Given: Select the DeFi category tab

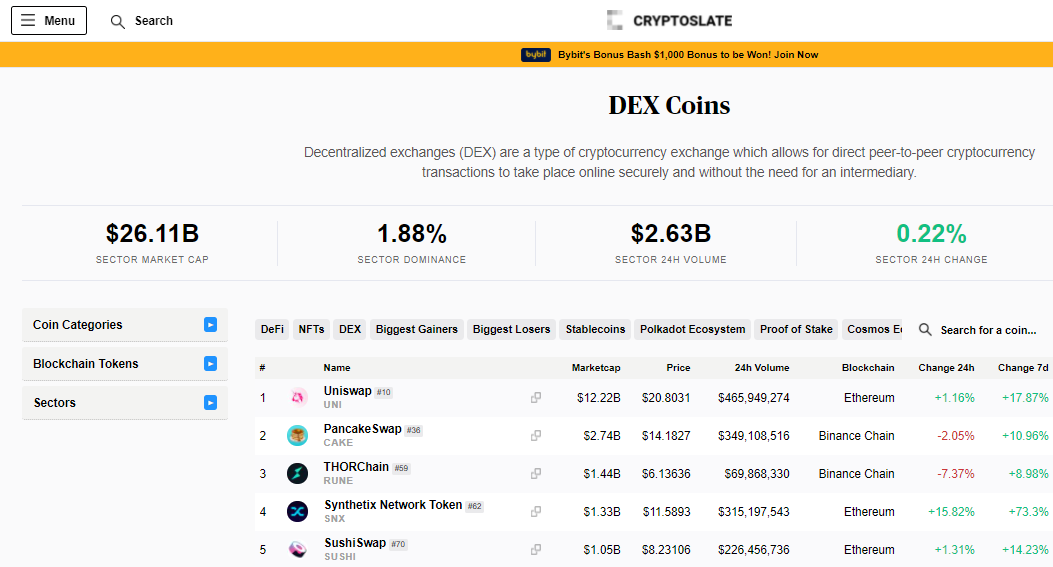Looking at the screenshot, I should point(272,329).
